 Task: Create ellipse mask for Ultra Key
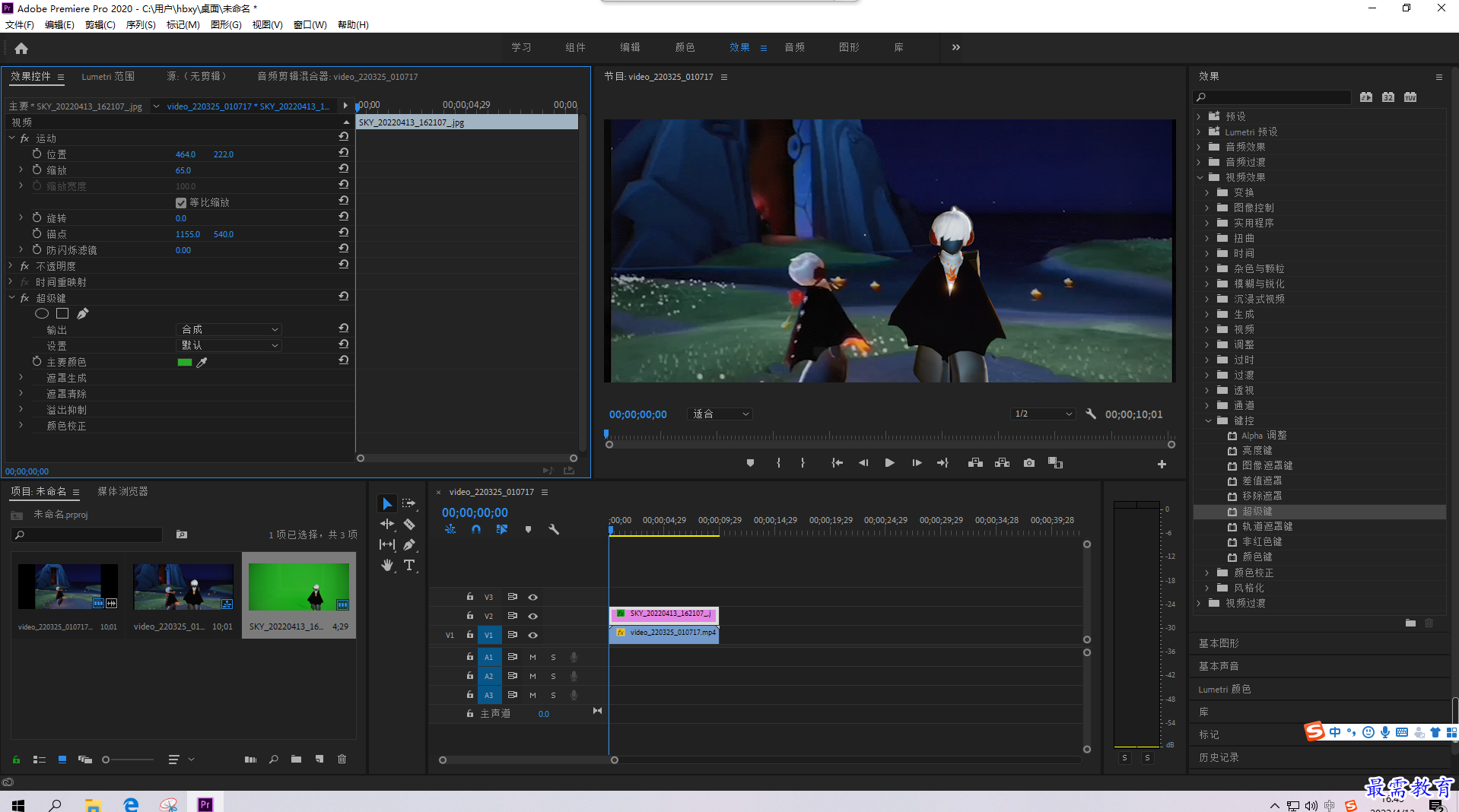click(x=42, y=313)
